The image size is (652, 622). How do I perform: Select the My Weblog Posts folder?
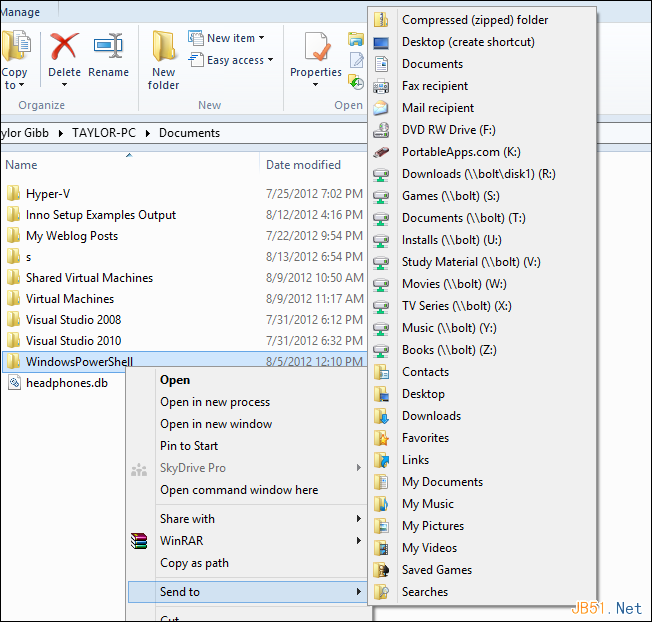[x=72, y=236]
